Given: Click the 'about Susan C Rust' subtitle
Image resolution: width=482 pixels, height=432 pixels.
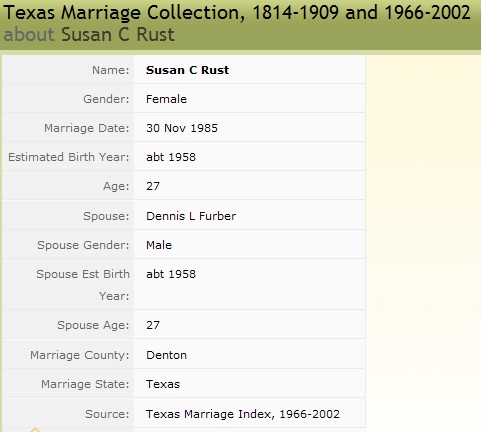Looking at the screenshot, I should [x=89, y=35].
